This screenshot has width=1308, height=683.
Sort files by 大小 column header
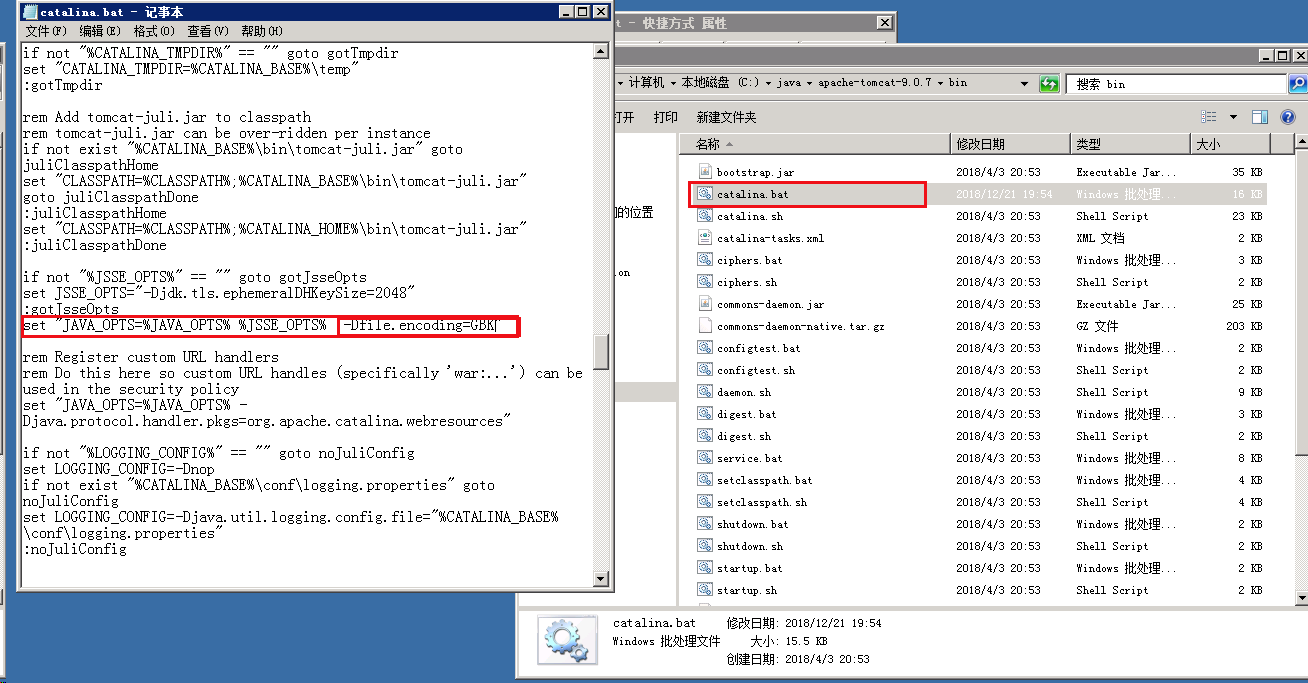[x=1208, y=144]
